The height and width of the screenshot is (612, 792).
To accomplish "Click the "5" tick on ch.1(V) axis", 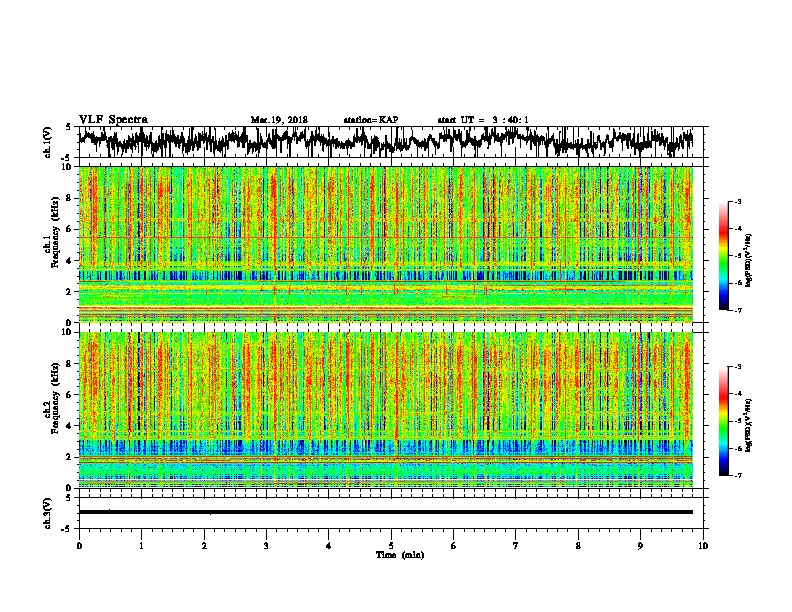I will click(x=69, y=127).
